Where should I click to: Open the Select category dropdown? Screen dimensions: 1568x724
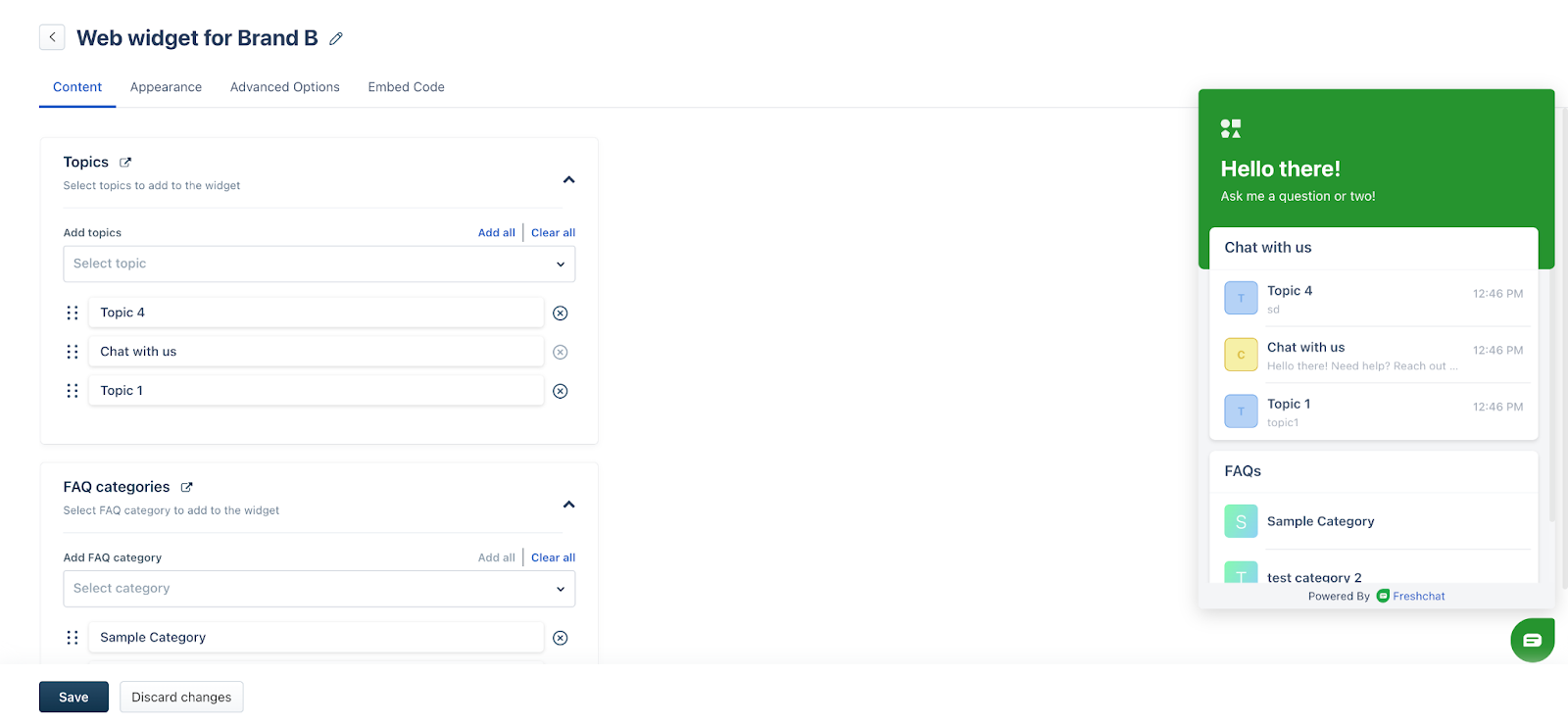(x=319, y=589)
